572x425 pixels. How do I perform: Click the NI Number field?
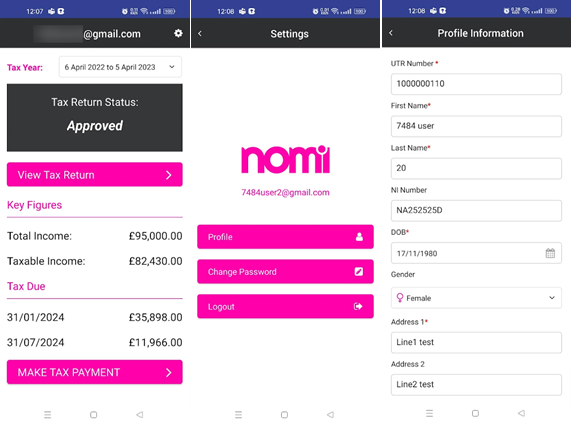coord(476,210)
